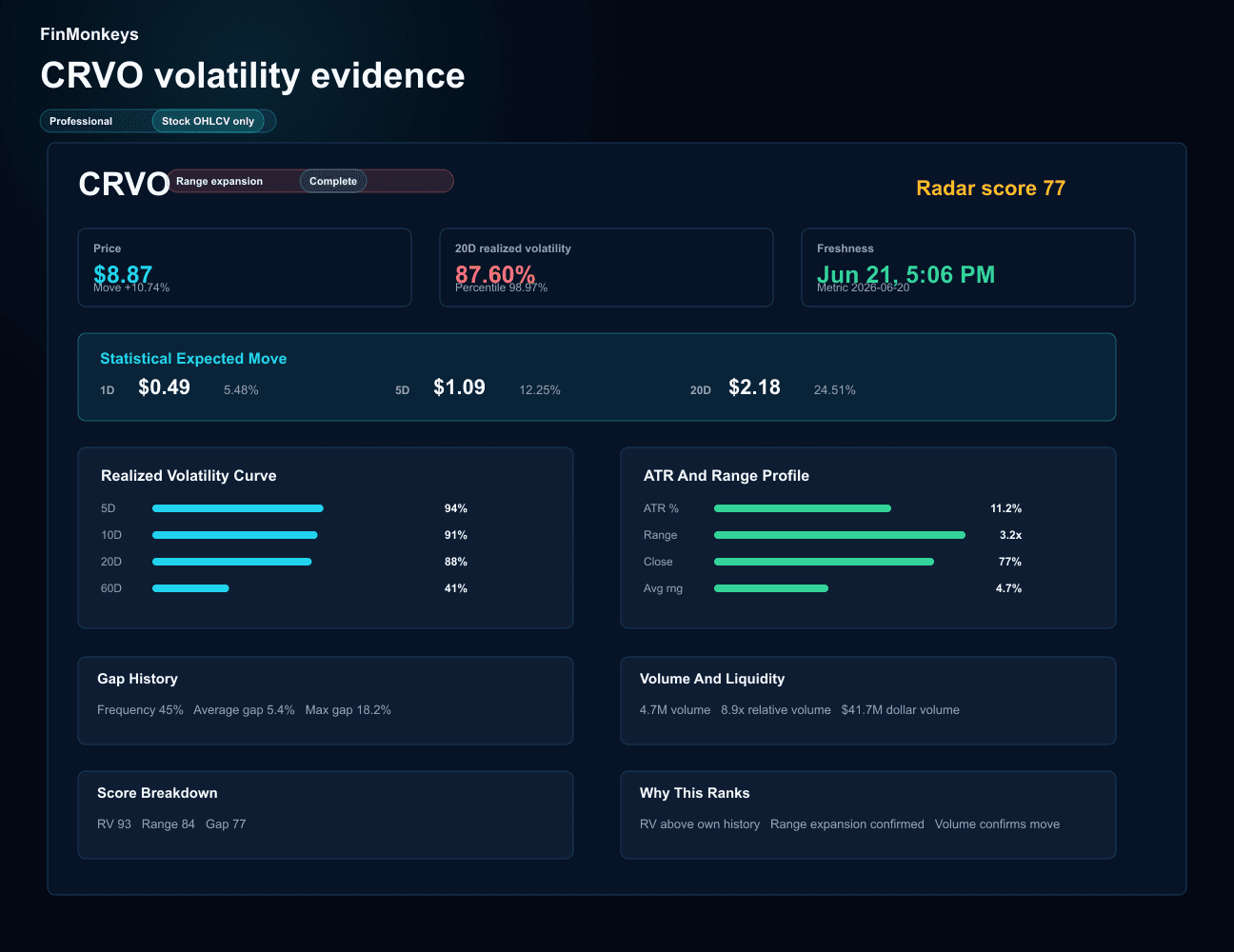Click the Realized Volatility Curve heading
This screenshot has width=1234, height=952.
coord(189,476)
